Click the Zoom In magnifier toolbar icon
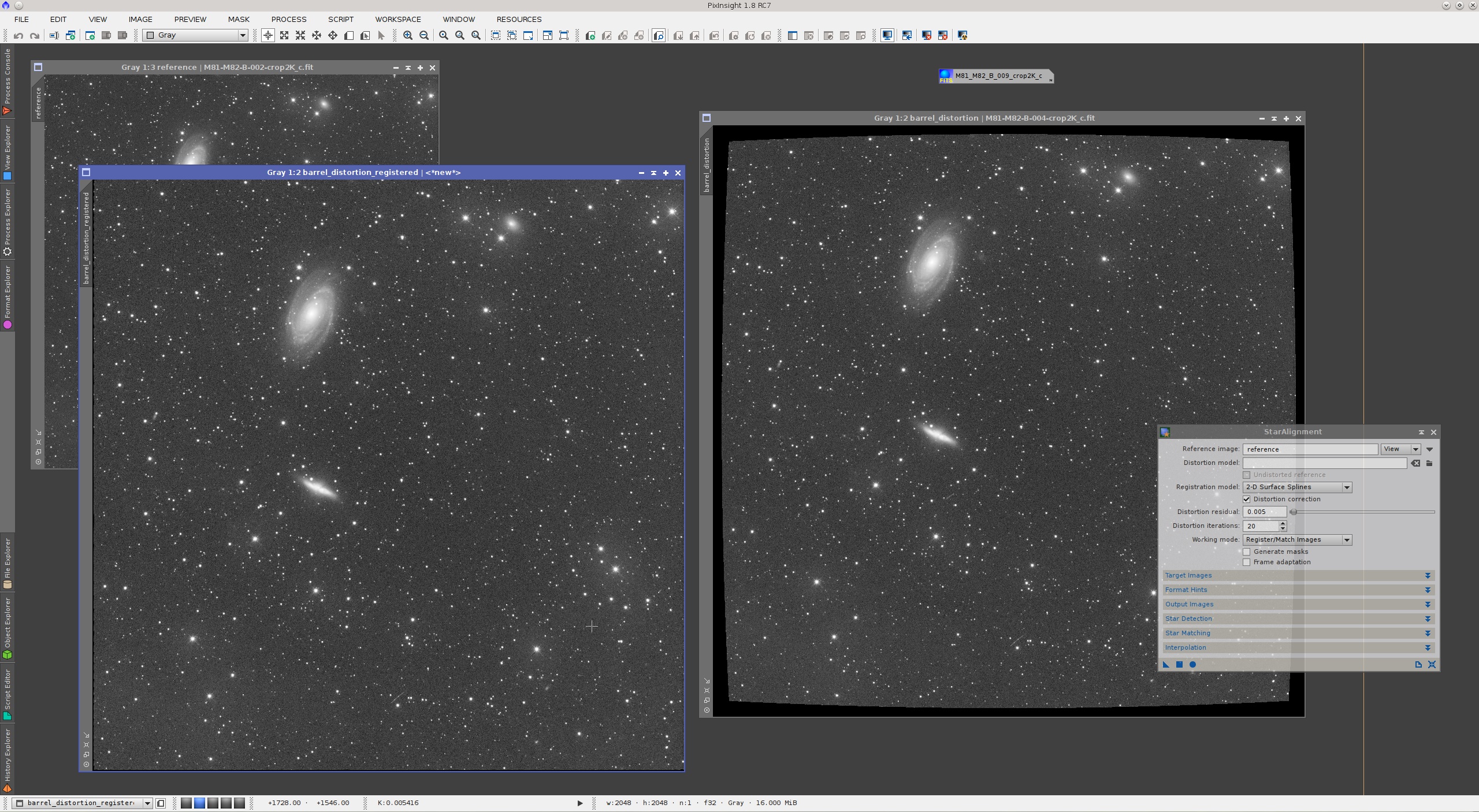The height and width of the screenshot is (812, 1479). 408,35
